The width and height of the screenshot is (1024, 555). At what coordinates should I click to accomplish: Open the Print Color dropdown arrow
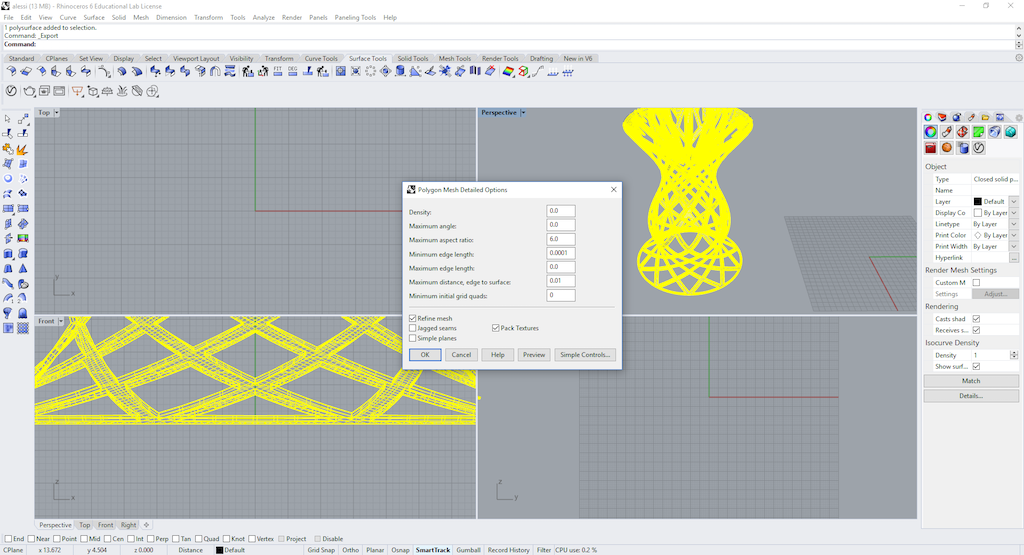[1014, 235]
